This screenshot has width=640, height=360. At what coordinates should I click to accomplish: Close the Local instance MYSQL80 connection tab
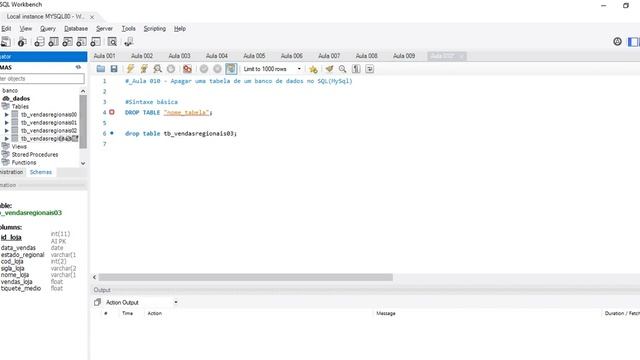[x=92, y=17]
